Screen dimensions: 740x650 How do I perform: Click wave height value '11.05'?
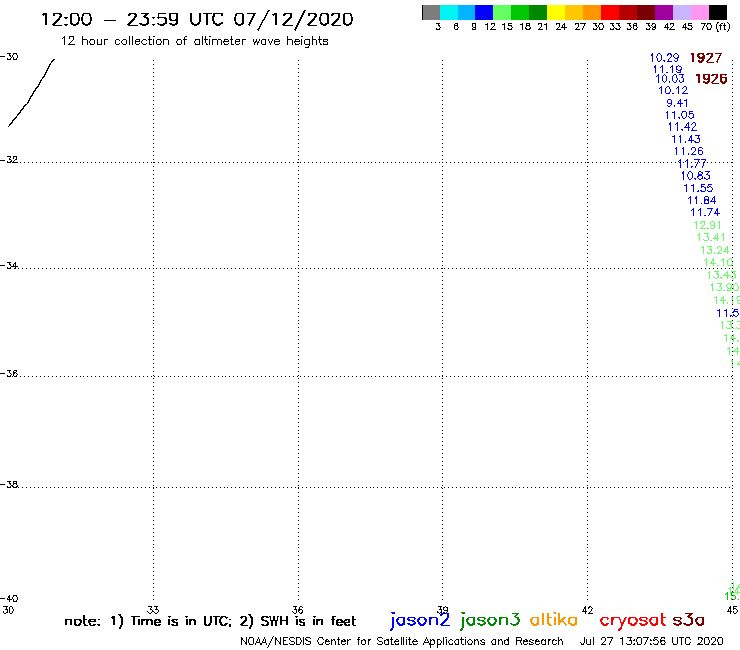(x=680, y=115)
